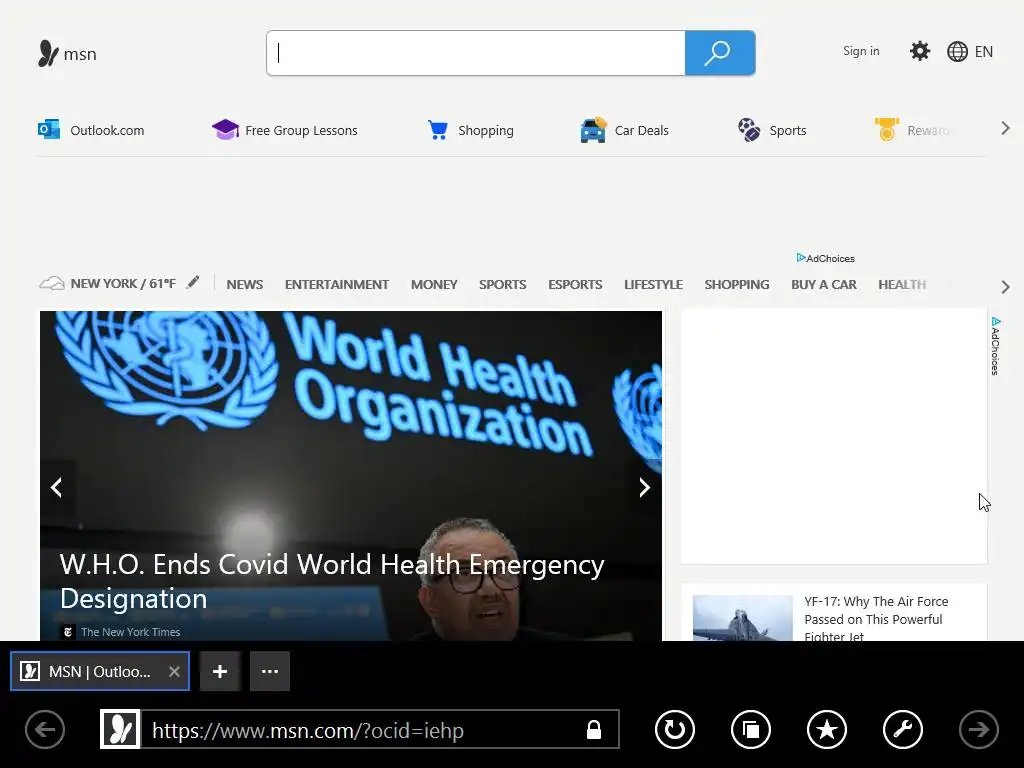The height and width of the screenshot is (768, 1024).
Task: Expand more news categories with right chevron
Action: pyautogui.click(x=1005, y=287)
